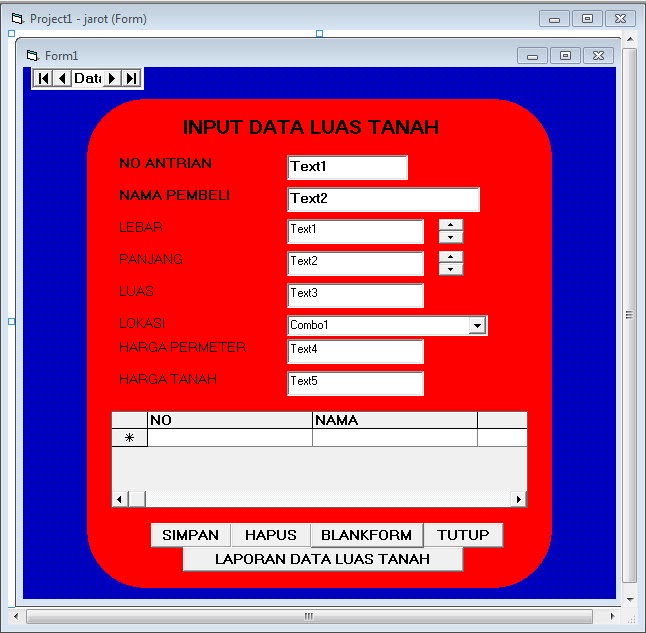
Task: Click the designer horizontal scrollbar thumb
Action: pyautogui.click(x=309, y=617)
